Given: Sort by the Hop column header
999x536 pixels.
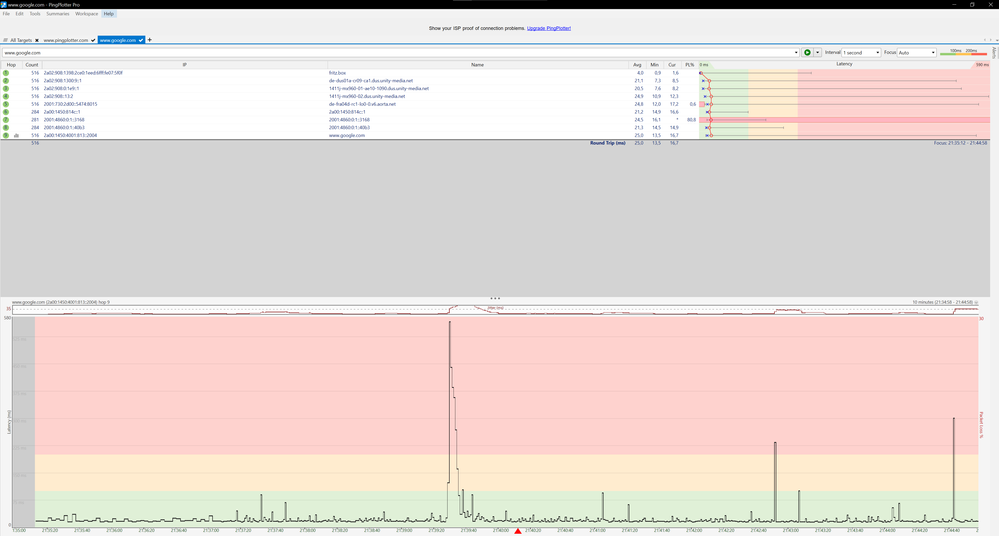Looking at the screenshot, I should coord(11,65).
